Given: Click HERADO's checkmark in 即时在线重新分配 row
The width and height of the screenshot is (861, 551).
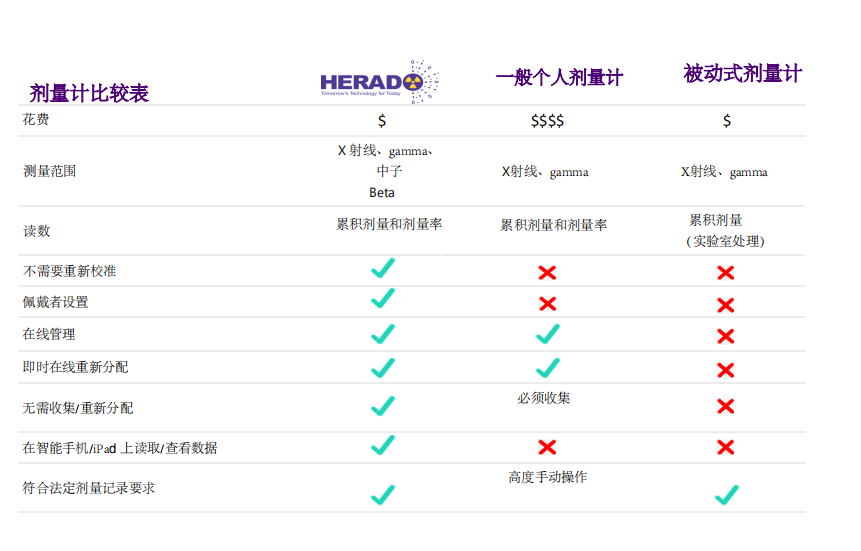Looking at the screenshot, I should pos(382,368).
